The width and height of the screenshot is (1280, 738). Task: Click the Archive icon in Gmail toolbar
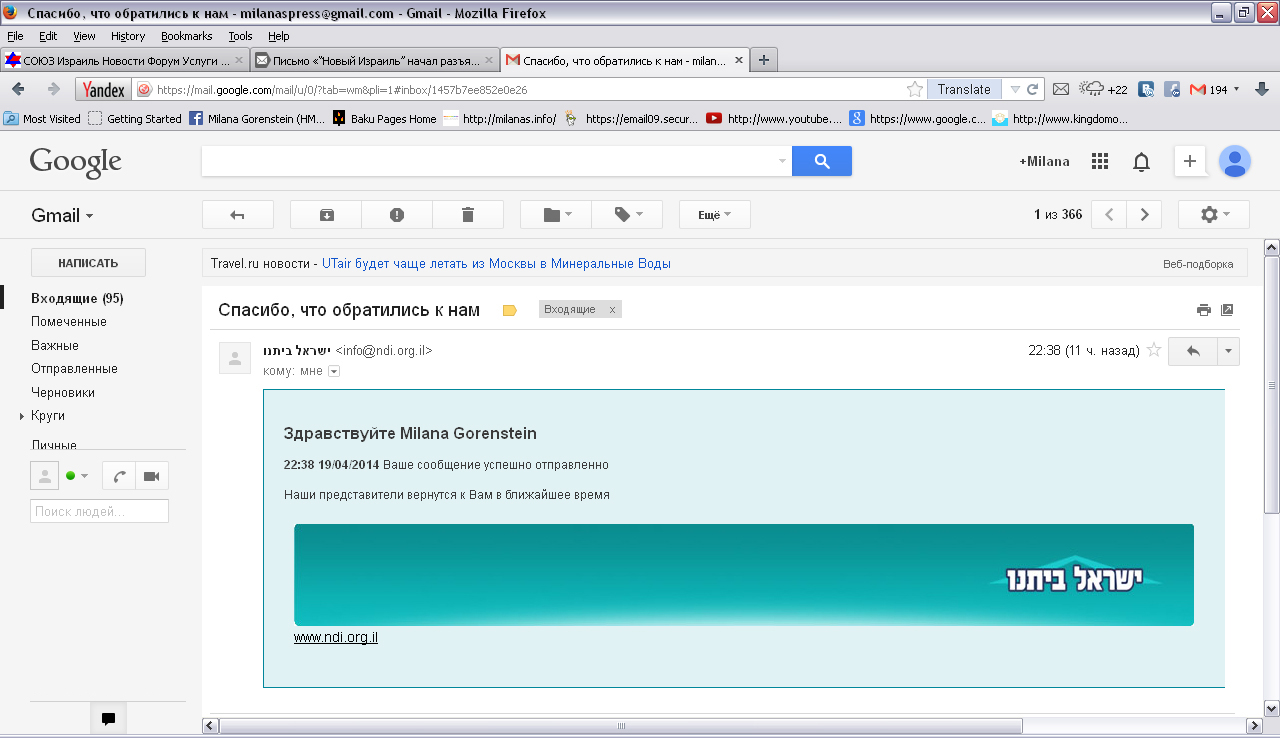[326, 215]
